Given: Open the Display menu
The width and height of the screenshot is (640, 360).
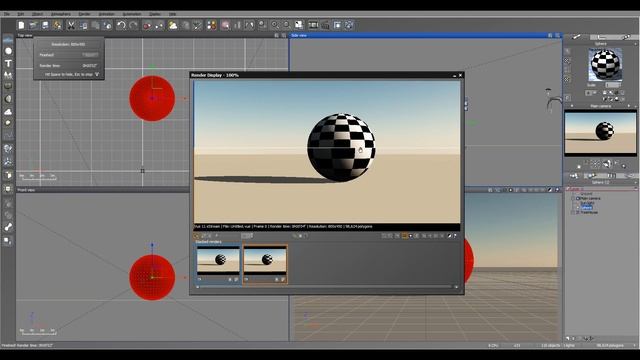Looking at the screenshot, I should tap(155, 14).
